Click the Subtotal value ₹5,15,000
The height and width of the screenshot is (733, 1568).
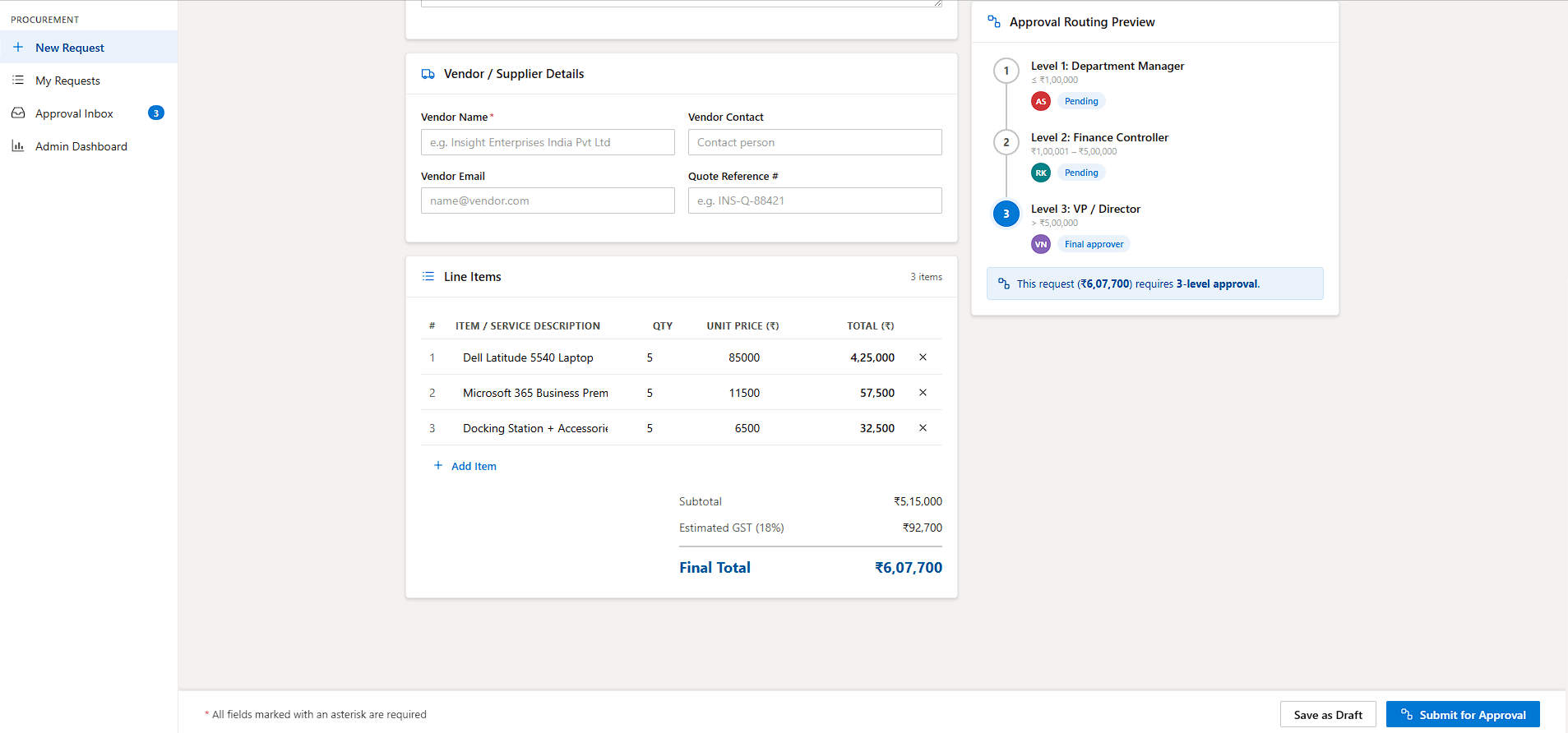918,501
